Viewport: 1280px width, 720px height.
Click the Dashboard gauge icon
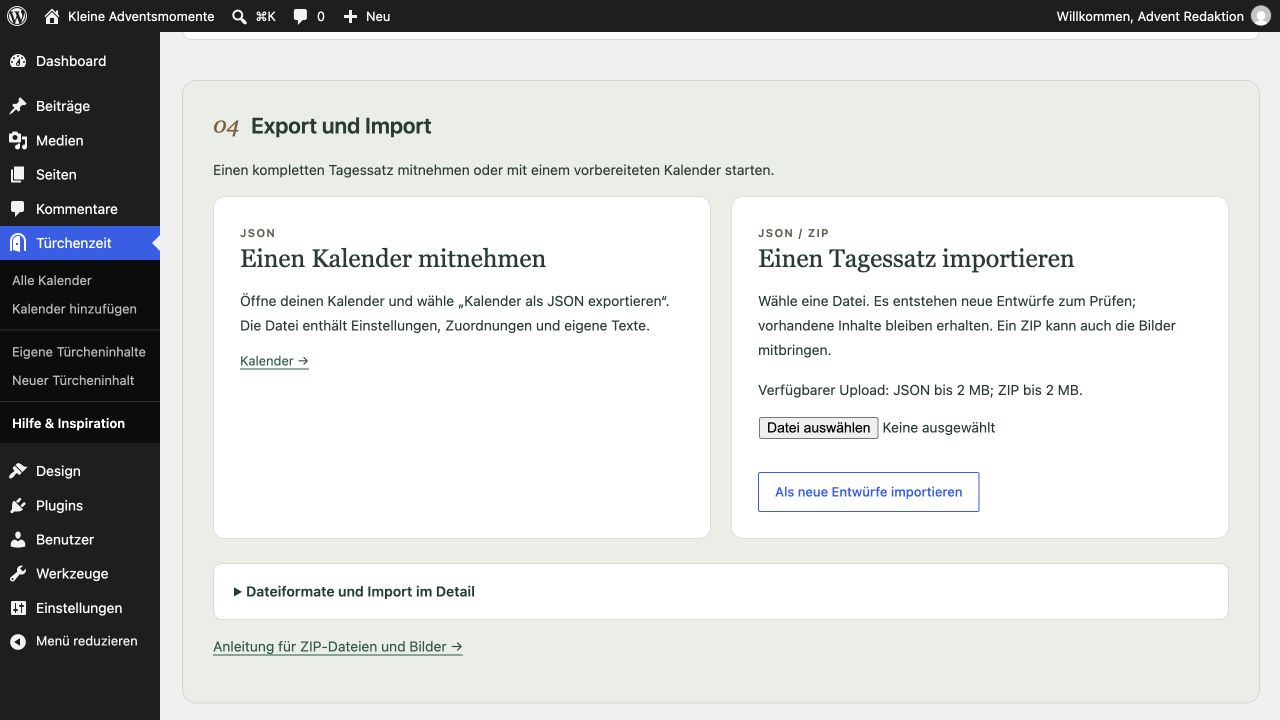pyautogui.click(x=18, y=61)
